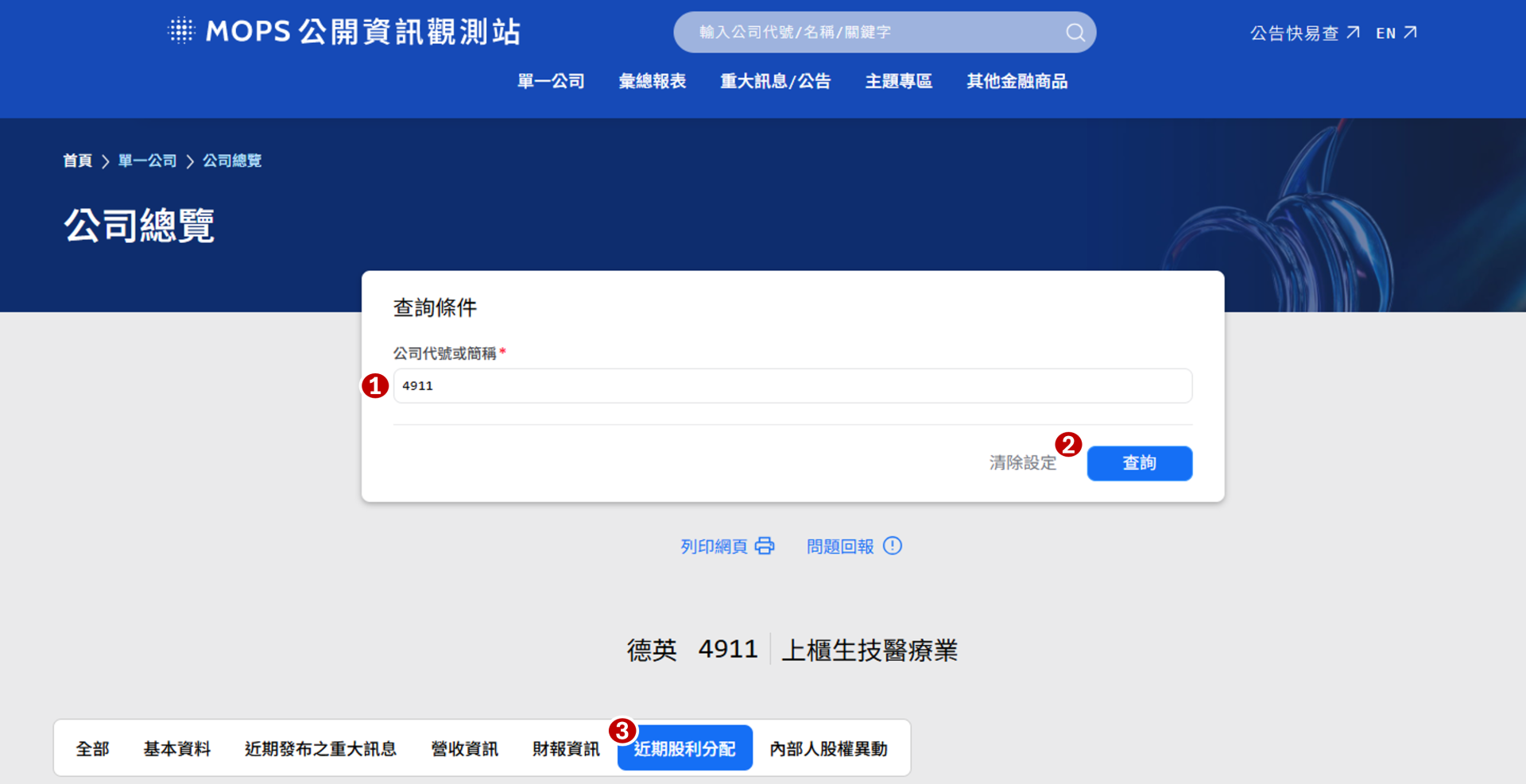Click 清除設定 to reset the query
The height and width of the screenshot is (784, 1526).
point(1022,463)
